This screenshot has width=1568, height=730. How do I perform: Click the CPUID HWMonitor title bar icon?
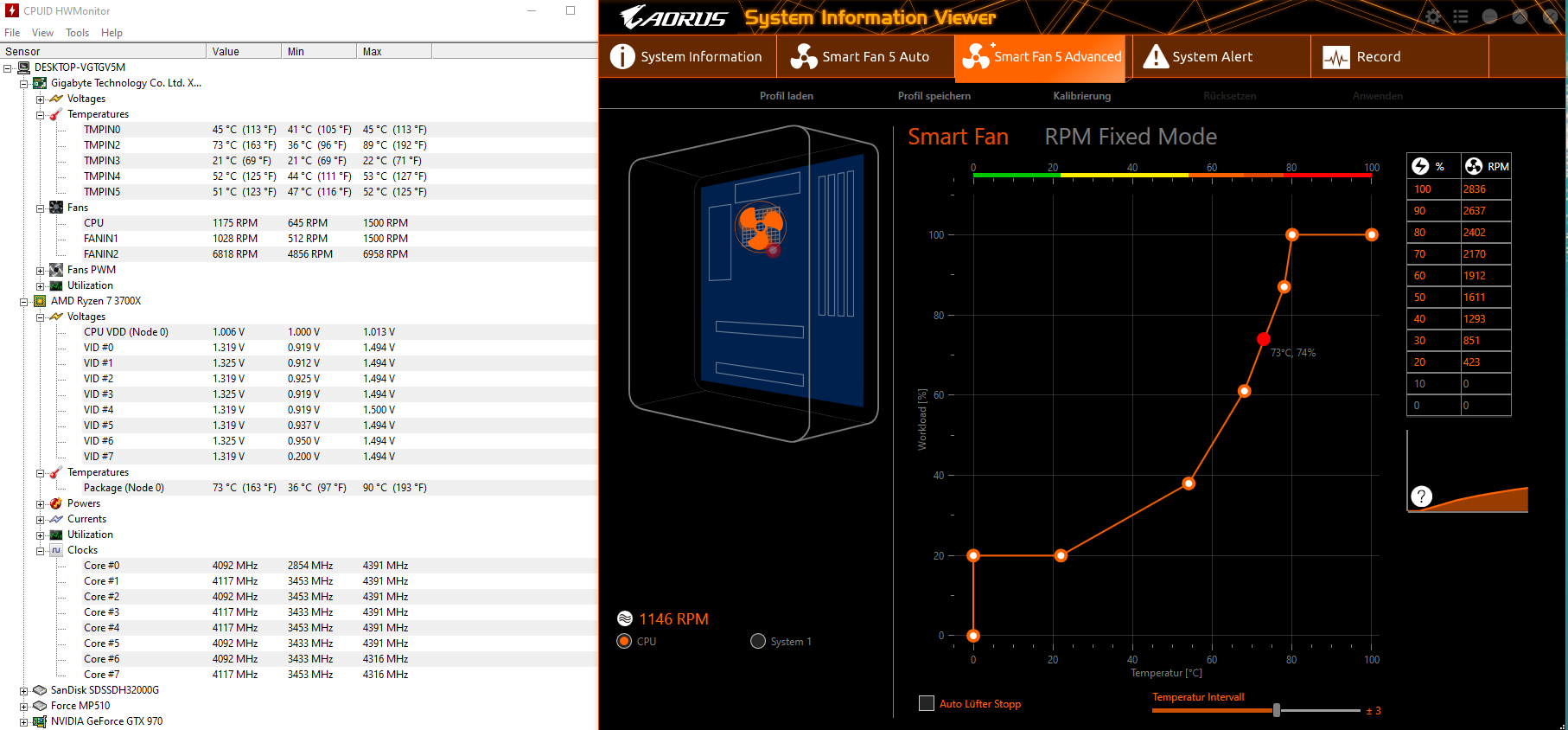coord(12,10)
